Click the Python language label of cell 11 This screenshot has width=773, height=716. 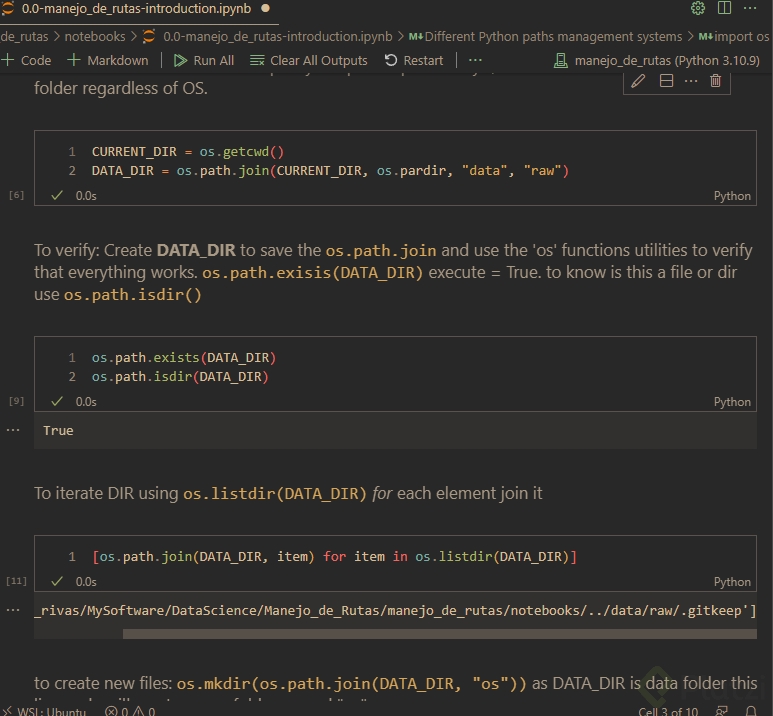732,582
